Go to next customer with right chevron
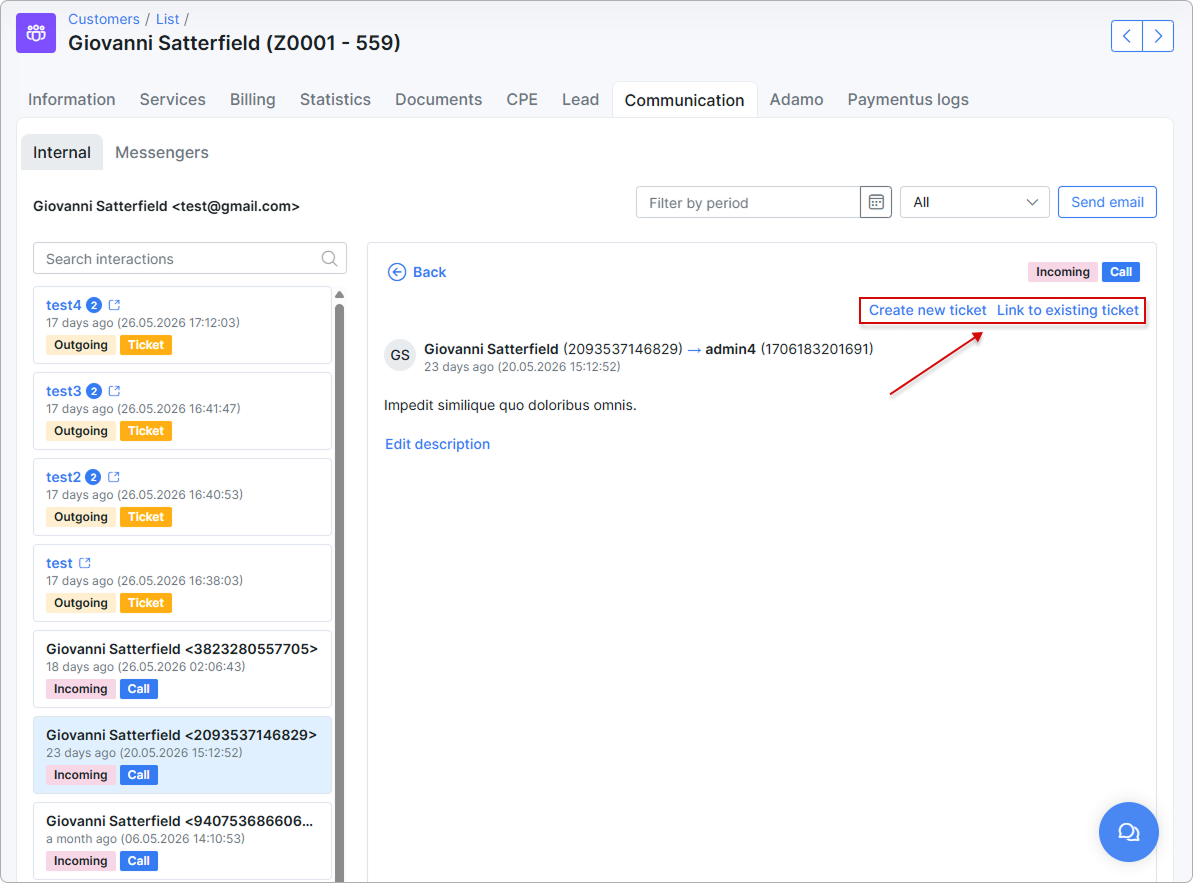1193x883 pixels. coord(1158,36)
